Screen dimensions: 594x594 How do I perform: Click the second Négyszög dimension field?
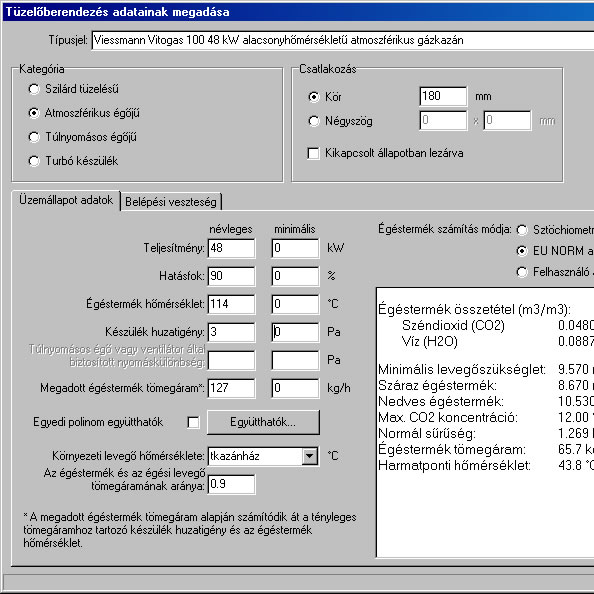click(x=507, y=120)
